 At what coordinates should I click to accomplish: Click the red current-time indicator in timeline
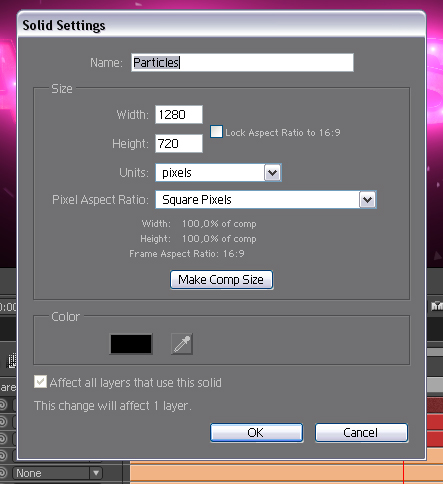pyautogui.click(x=403, y=472)
